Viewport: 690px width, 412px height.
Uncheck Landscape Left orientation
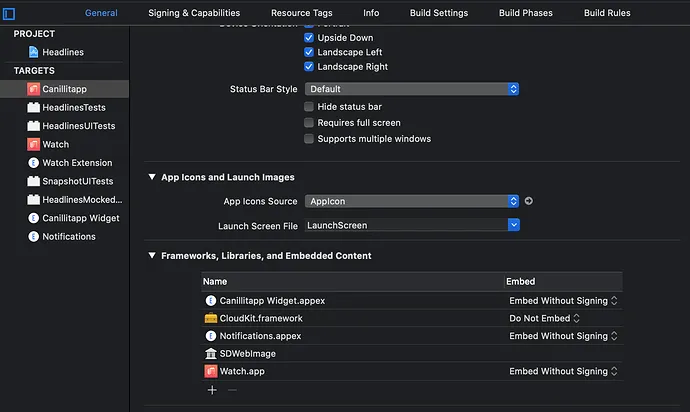[x=309, y=52]
